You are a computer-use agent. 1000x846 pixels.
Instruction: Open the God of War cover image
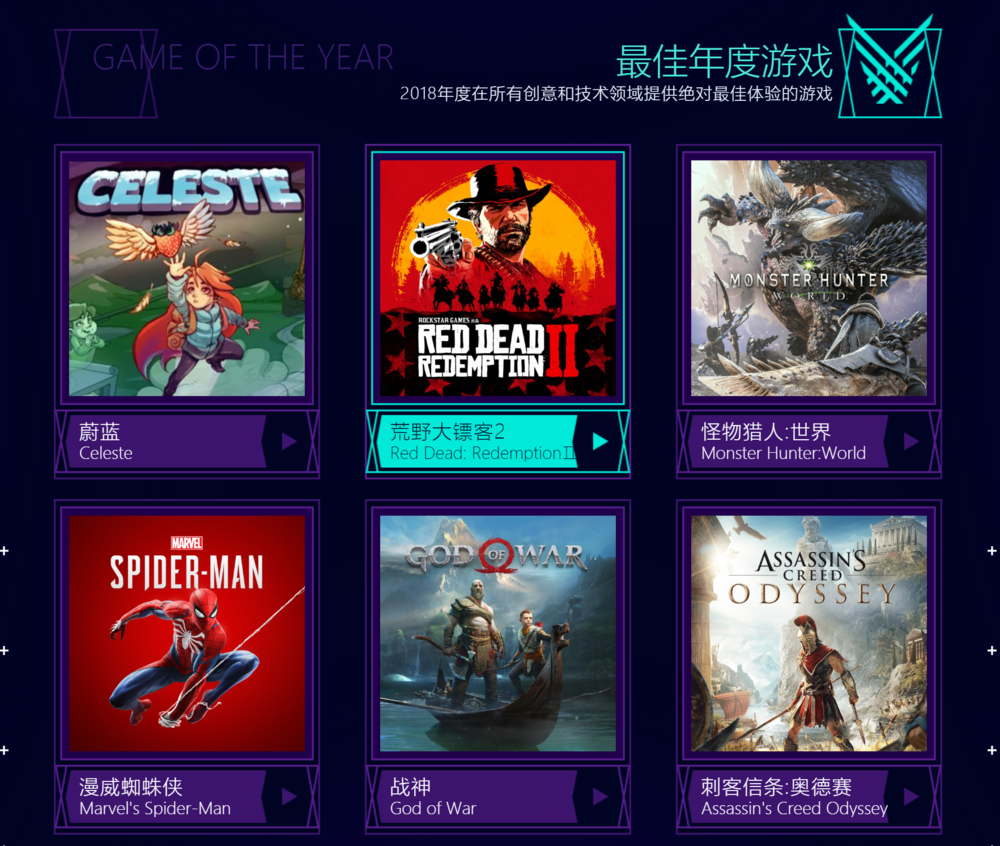[x=498, y=633]
